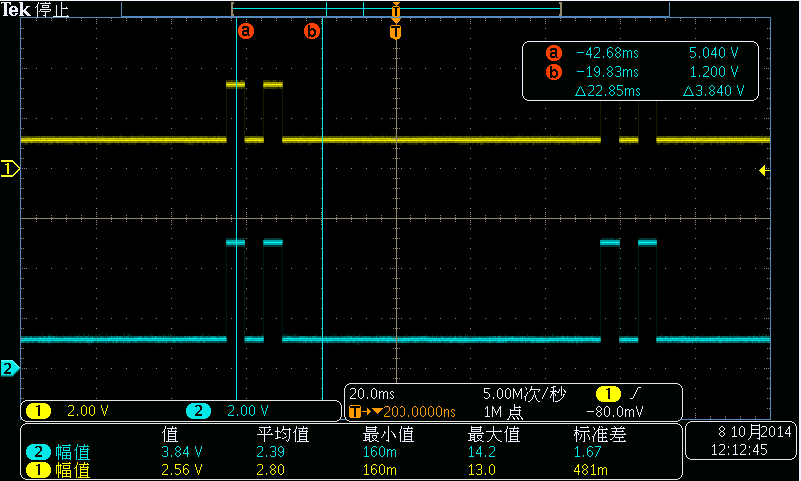This screenshot has height=481, width=801.
Task: Click channel 1 max 13.0
Action: (x=482, y=470)
